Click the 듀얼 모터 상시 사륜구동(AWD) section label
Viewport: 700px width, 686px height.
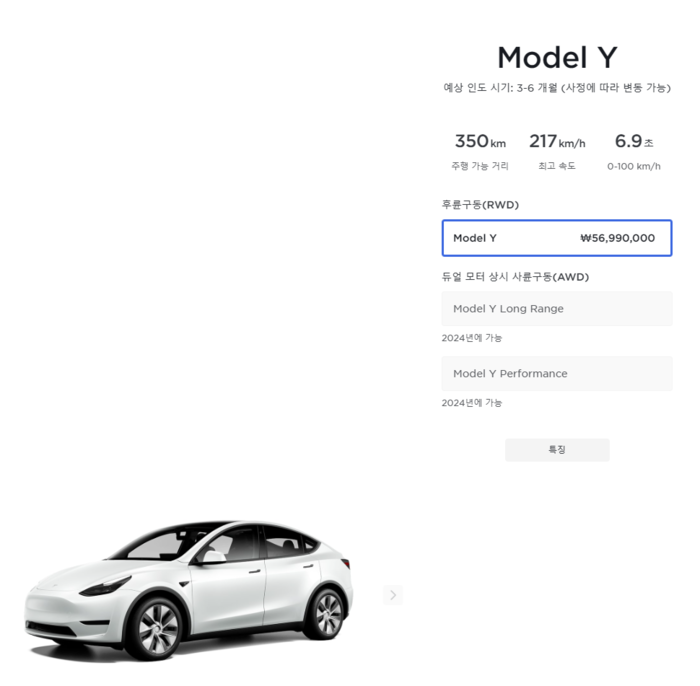tap(515, 277)
